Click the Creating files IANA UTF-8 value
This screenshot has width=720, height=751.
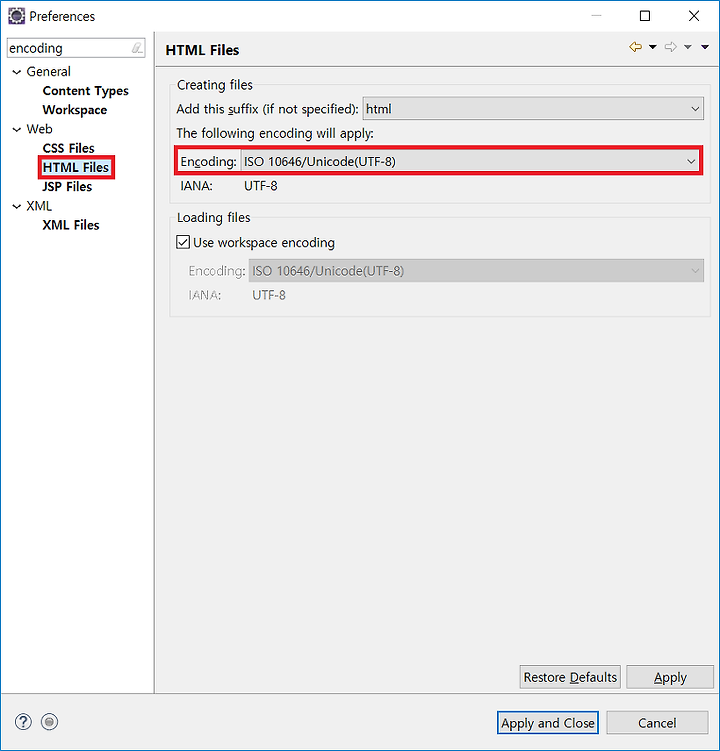[261, 186]
